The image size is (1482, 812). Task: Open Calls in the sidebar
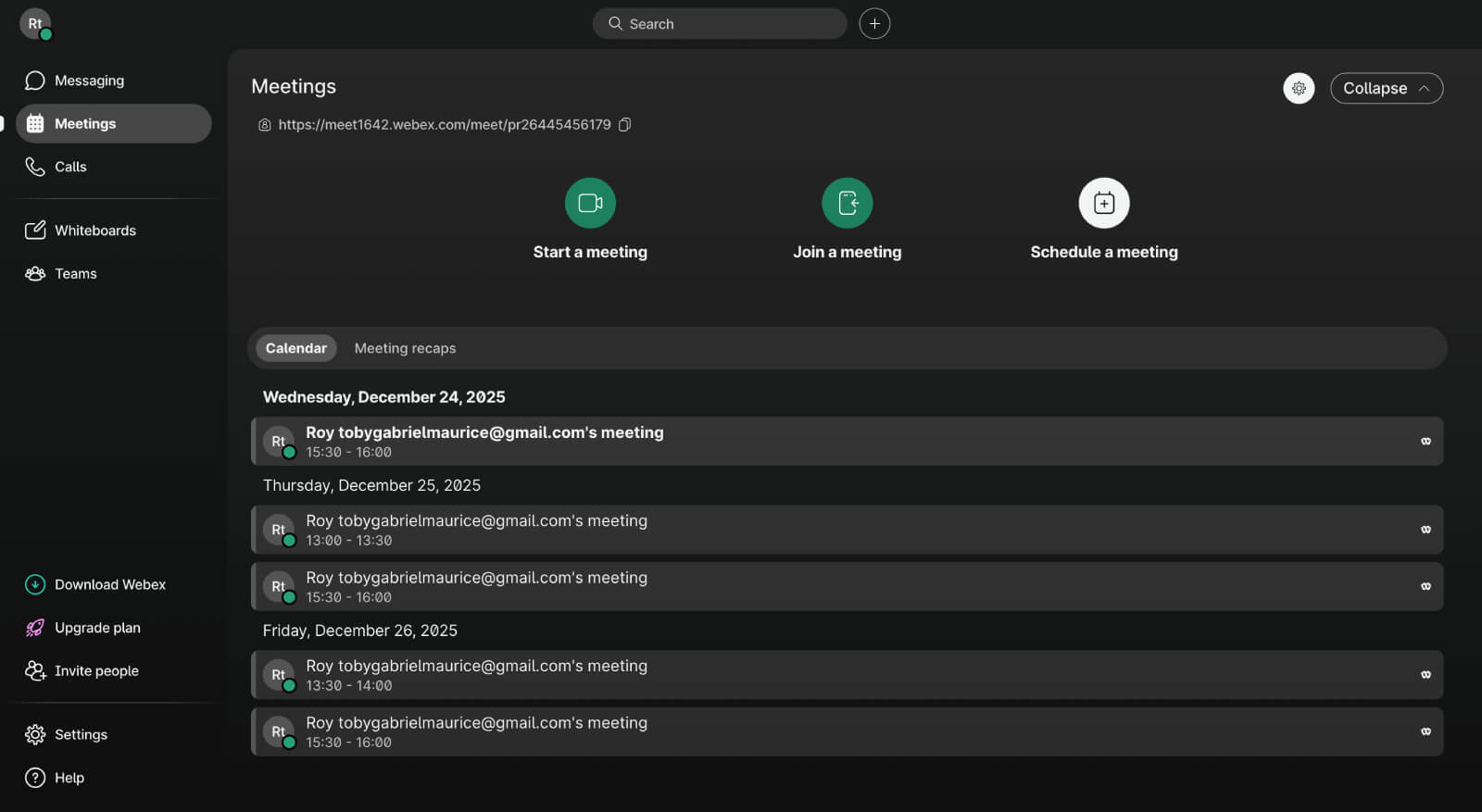[113, 167]
